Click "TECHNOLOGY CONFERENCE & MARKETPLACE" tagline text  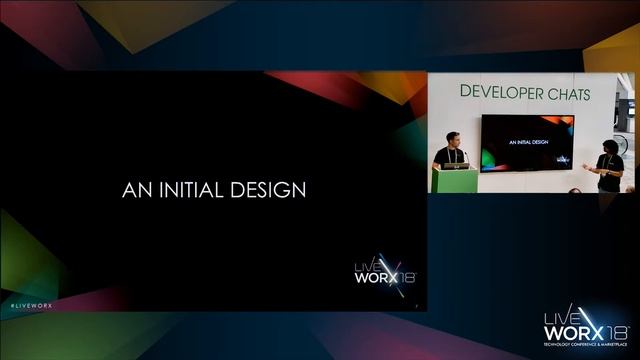click(x=585, y=345)
